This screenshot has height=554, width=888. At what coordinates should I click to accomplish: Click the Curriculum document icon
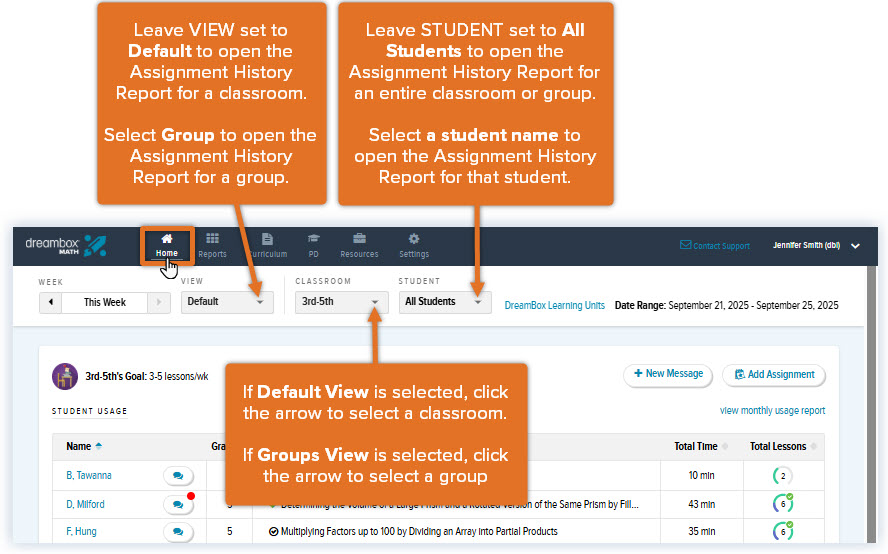[267, 239]
